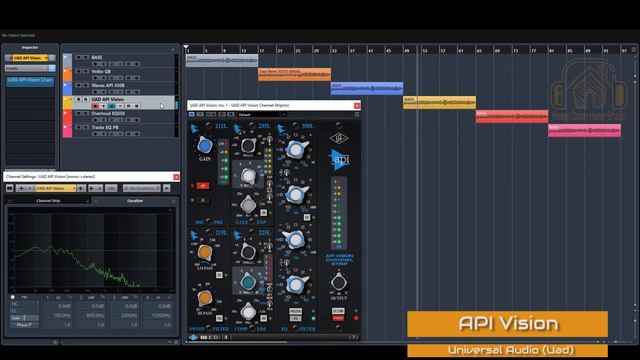
Task: Click the bottom 550L EQ band knob
Action: tap(296, 284)
